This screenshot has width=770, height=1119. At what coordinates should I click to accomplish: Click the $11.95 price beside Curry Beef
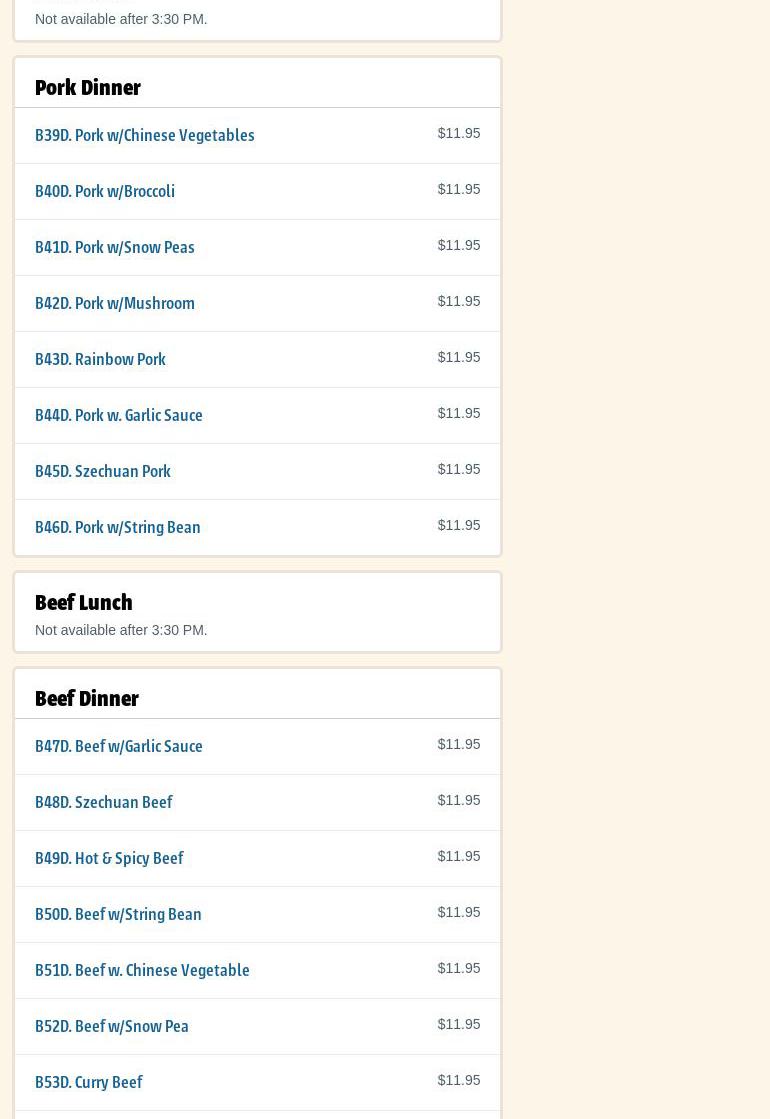(458, 1080)
